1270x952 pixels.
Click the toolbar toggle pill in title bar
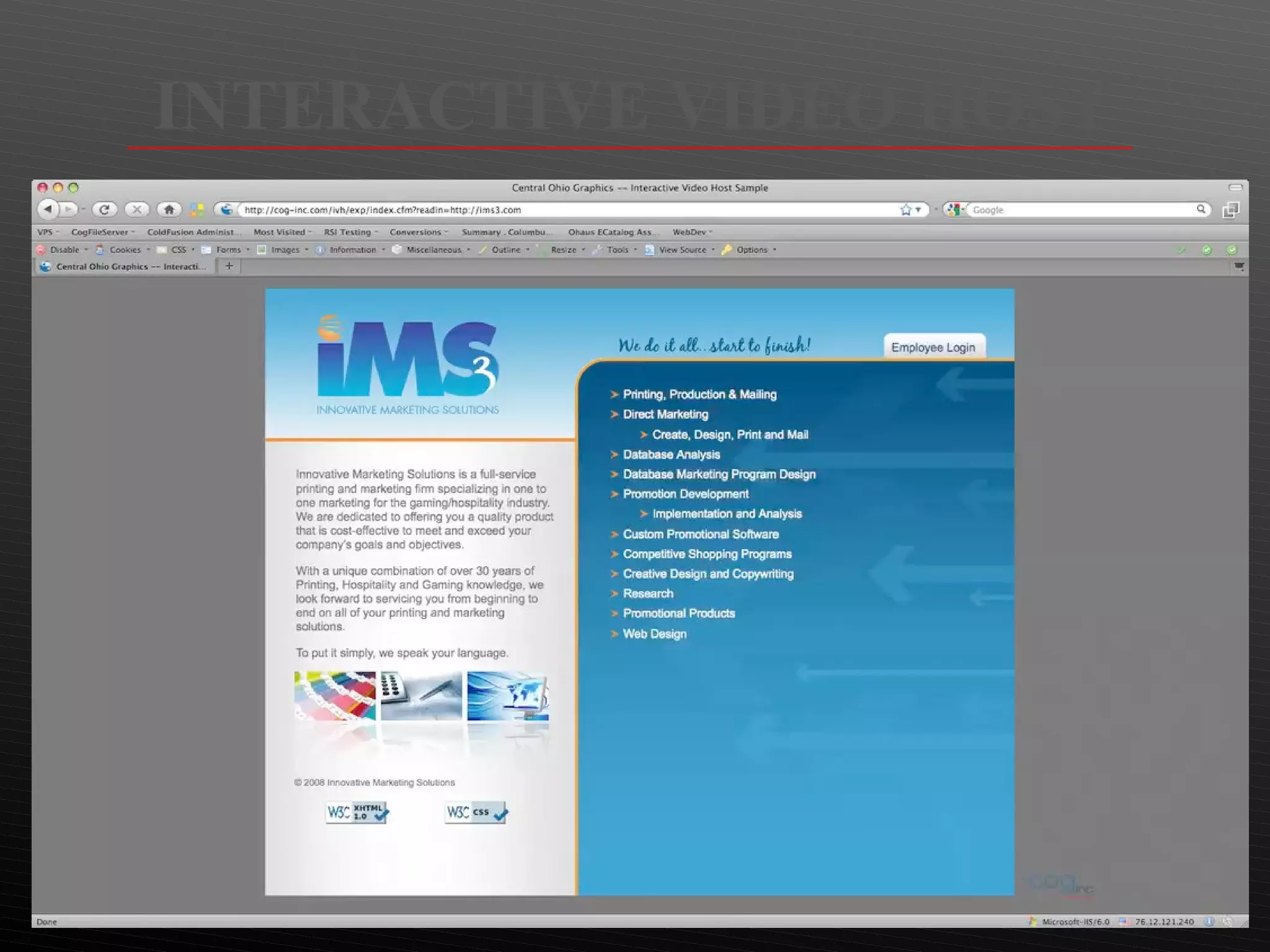[x=1235, y=187]
